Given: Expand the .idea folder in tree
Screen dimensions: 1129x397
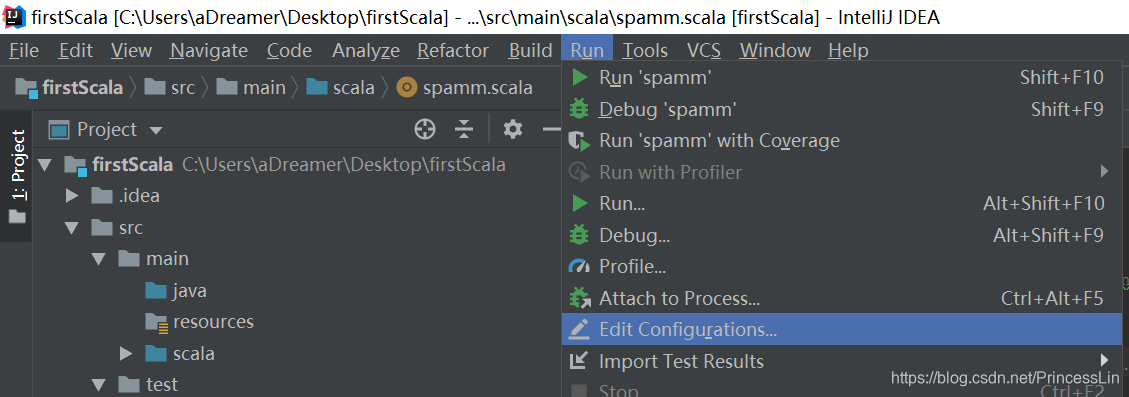Looking at the screenshot, I should pyautogui.click(x=71, y=196).
